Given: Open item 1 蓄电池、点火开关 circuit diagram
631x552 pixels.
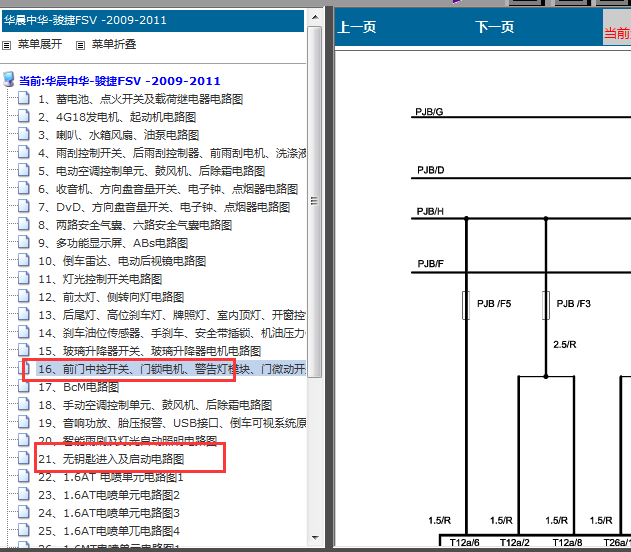Looking at the screenshot, I should pyautogui.click(x=140, y=99).
